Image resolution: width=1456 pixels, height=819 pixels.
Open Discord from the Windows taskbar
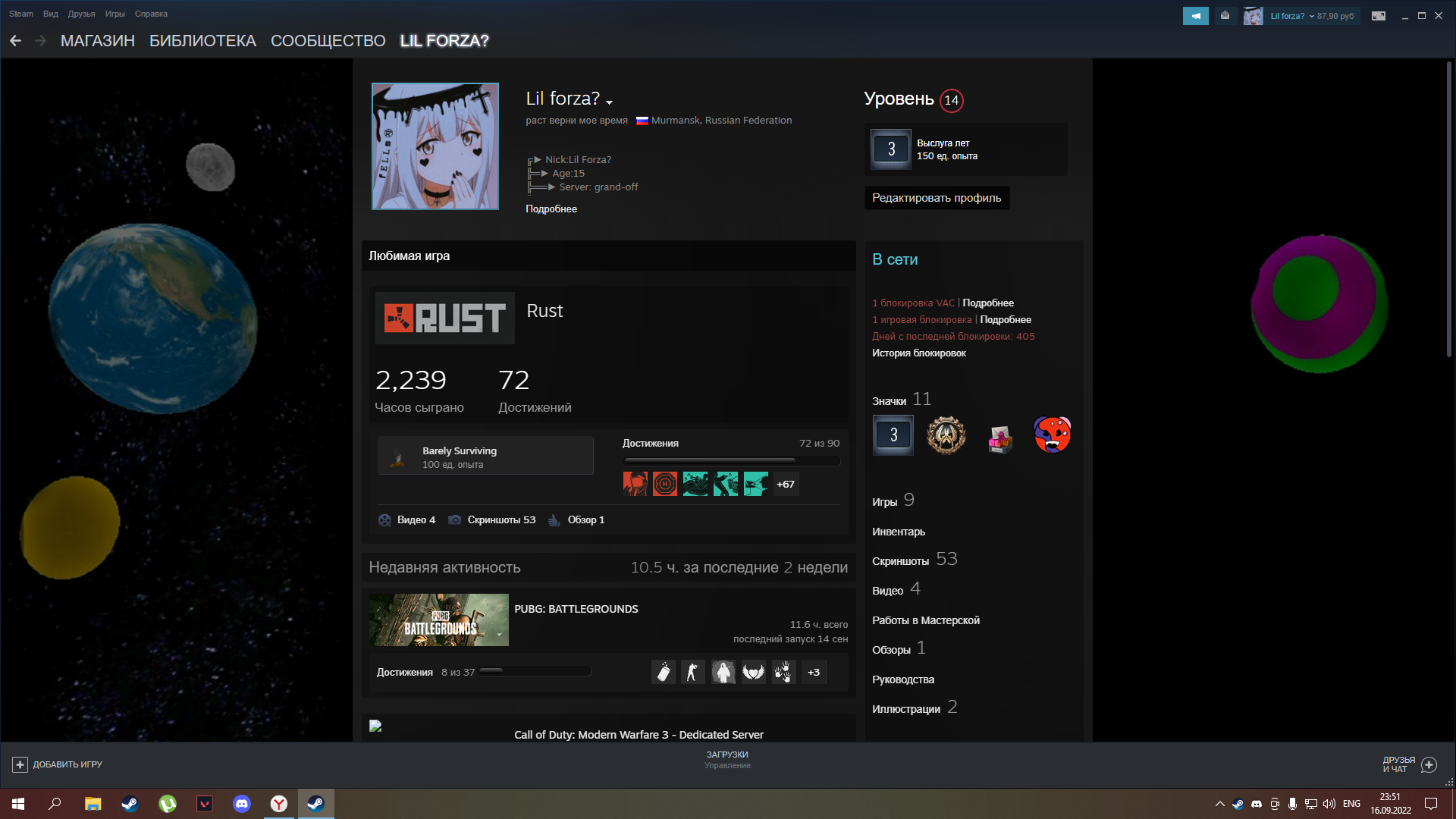(241, 804)
